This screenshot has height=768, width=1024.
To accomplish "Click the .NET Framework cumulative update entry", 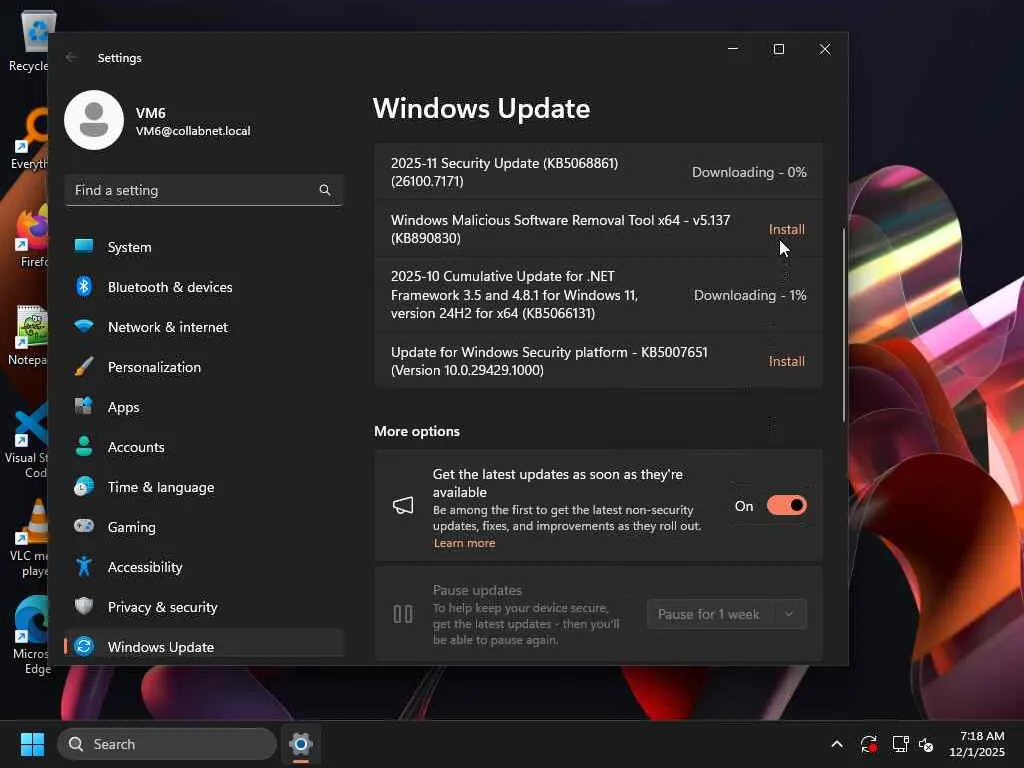I will tap(598, 295).
